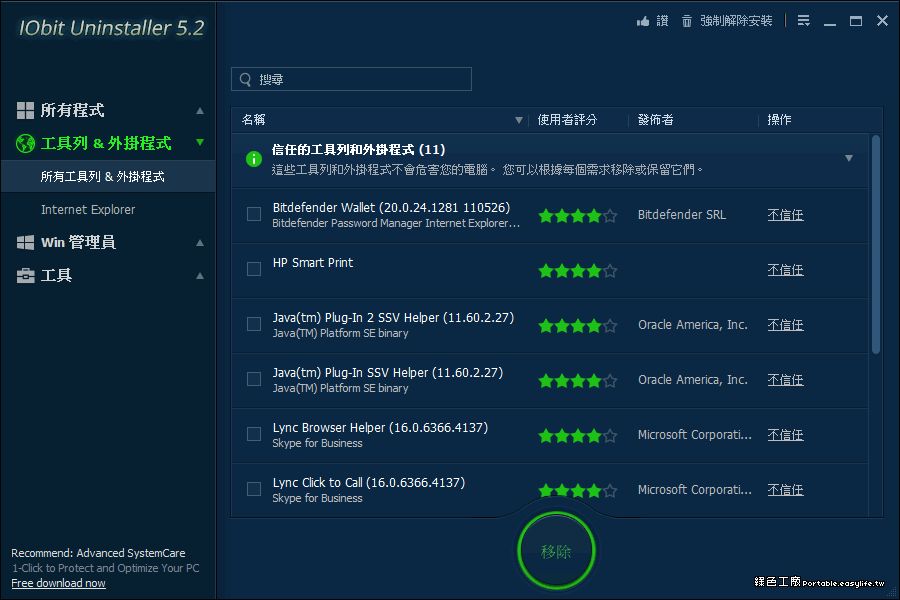Image resolution: width=900 pixels, height=600 pixels.
Task: Click the 名稱 column sort arrow
Action: 519,120
